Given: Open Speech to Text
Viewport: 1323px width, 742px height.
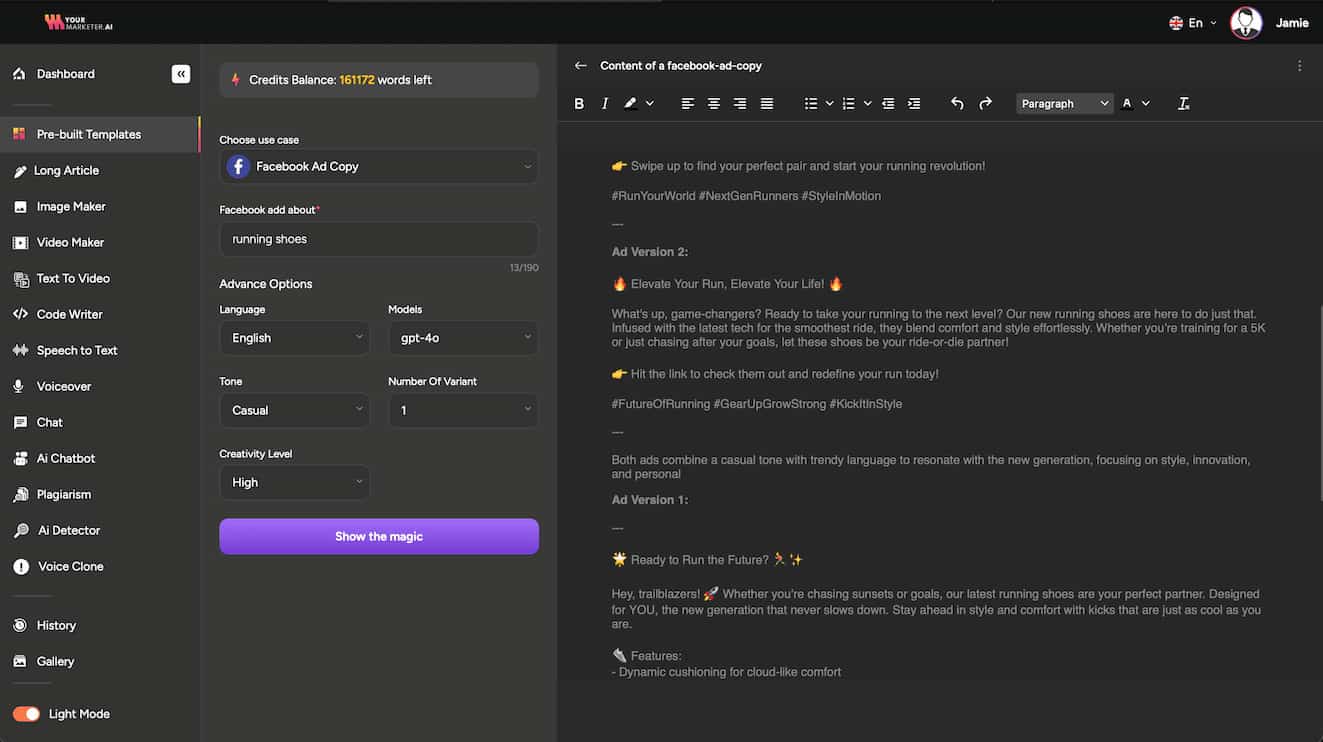Looking at the screenshot, I should point(77,350).
